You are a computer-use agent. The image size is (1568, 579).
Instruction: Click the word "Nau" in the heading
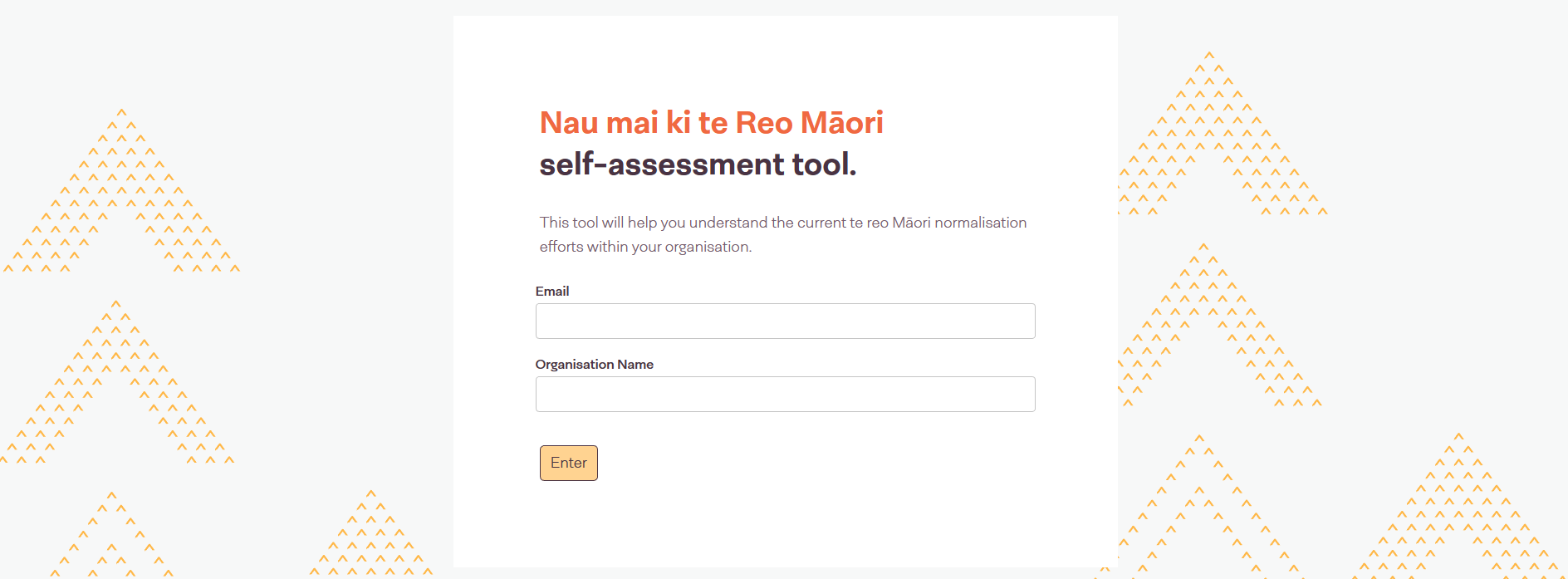[569, 123]
